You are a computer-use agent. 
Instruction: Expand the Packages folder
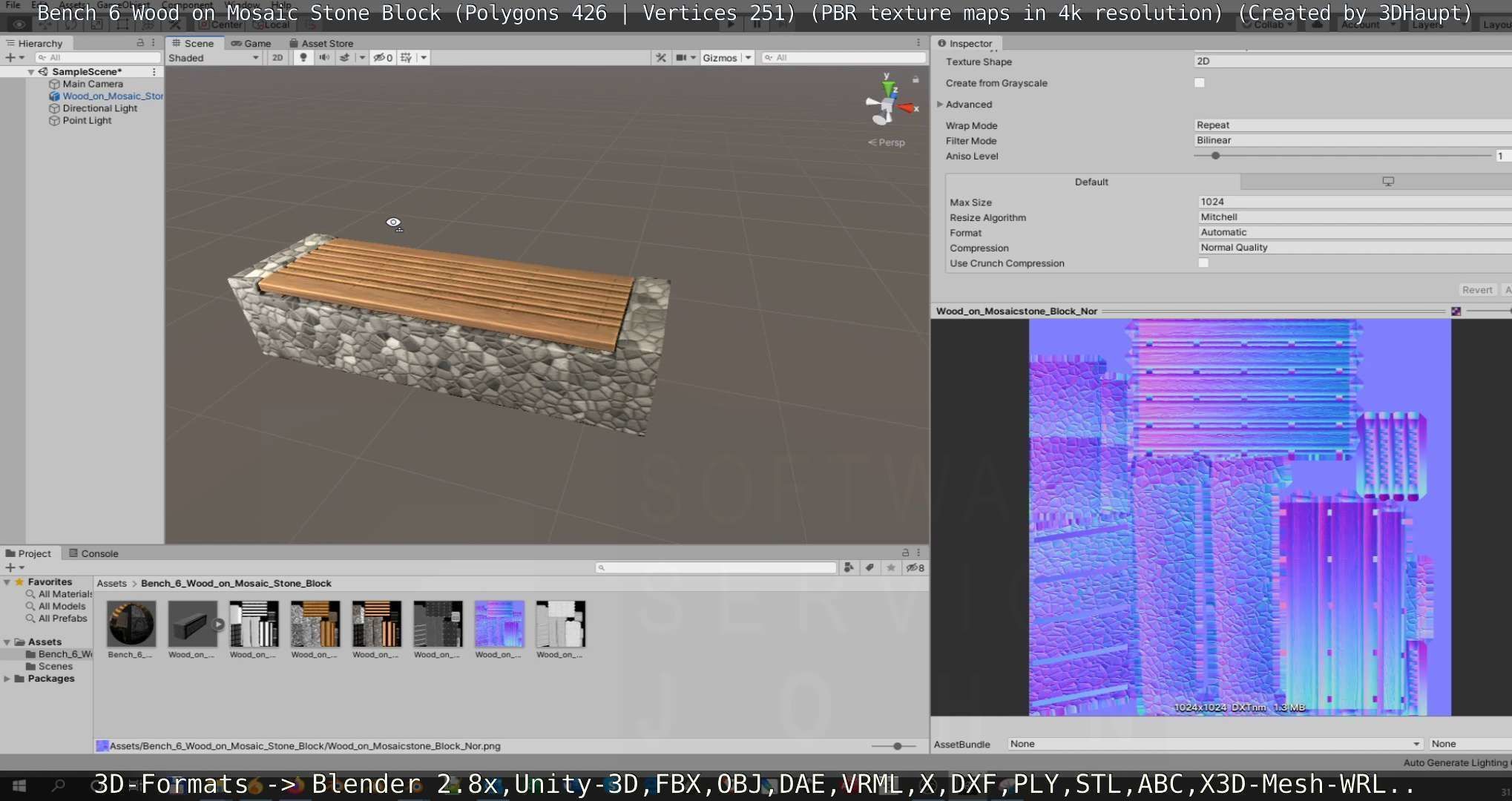(7, 679)
